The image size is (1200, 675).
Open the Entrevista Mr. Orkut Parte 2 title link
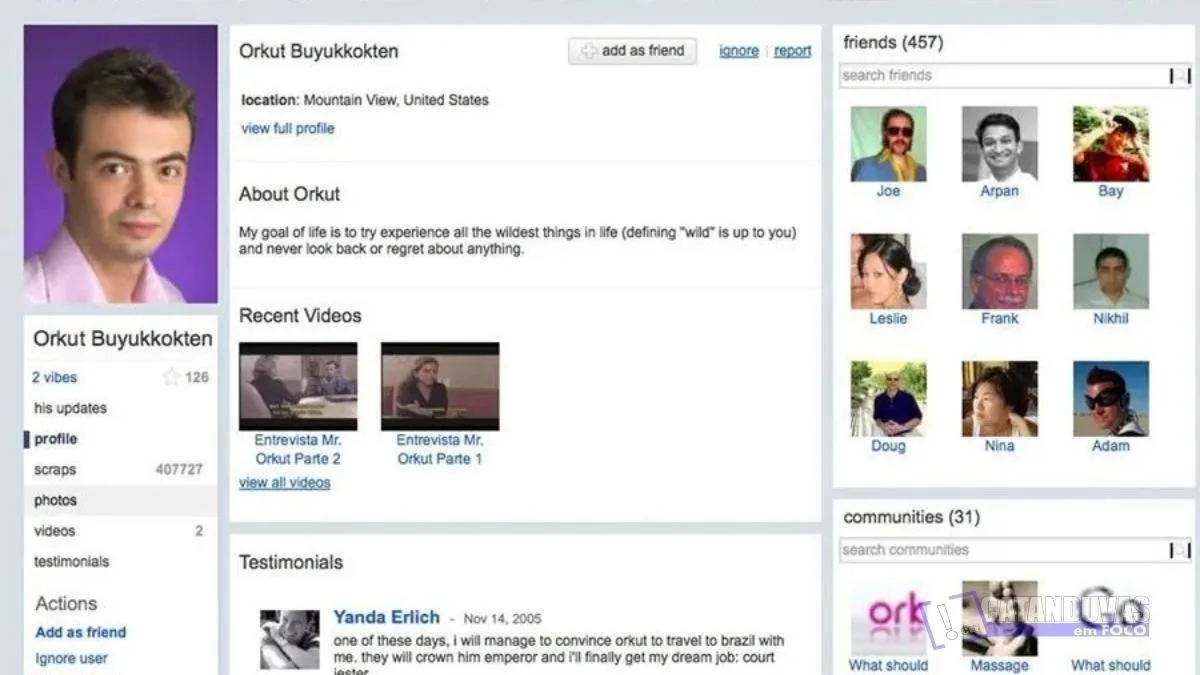[298, 449]
